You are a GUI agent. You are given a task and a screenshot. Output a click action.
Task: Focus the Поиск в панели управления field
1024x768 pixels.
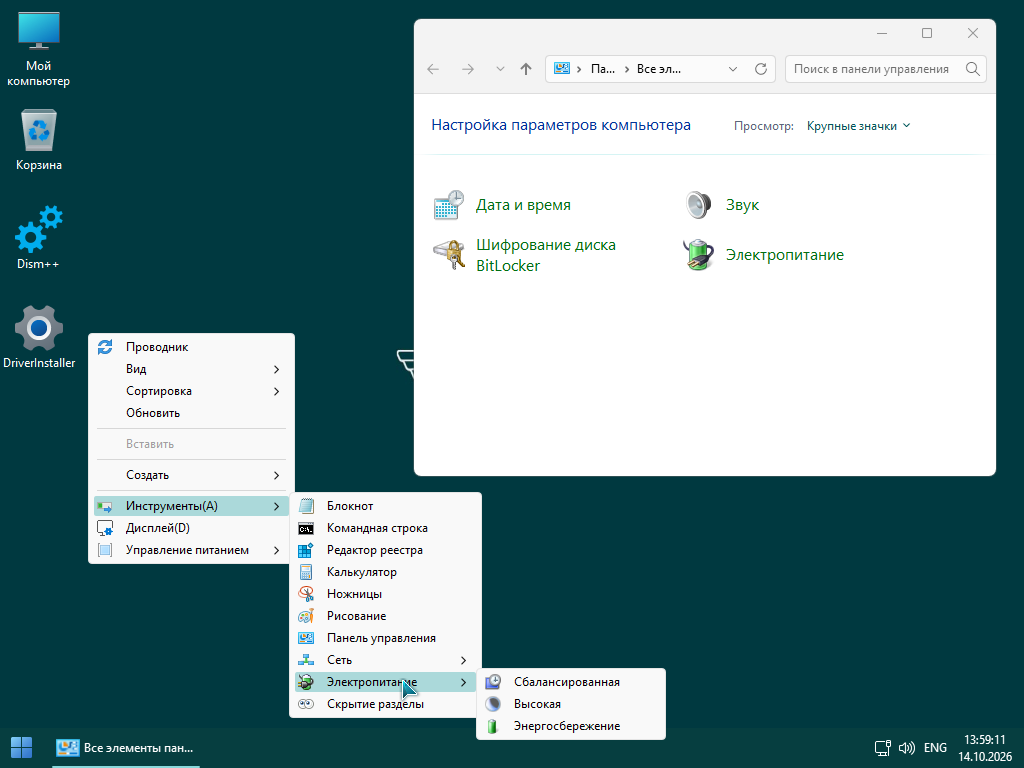click(886, 69)
